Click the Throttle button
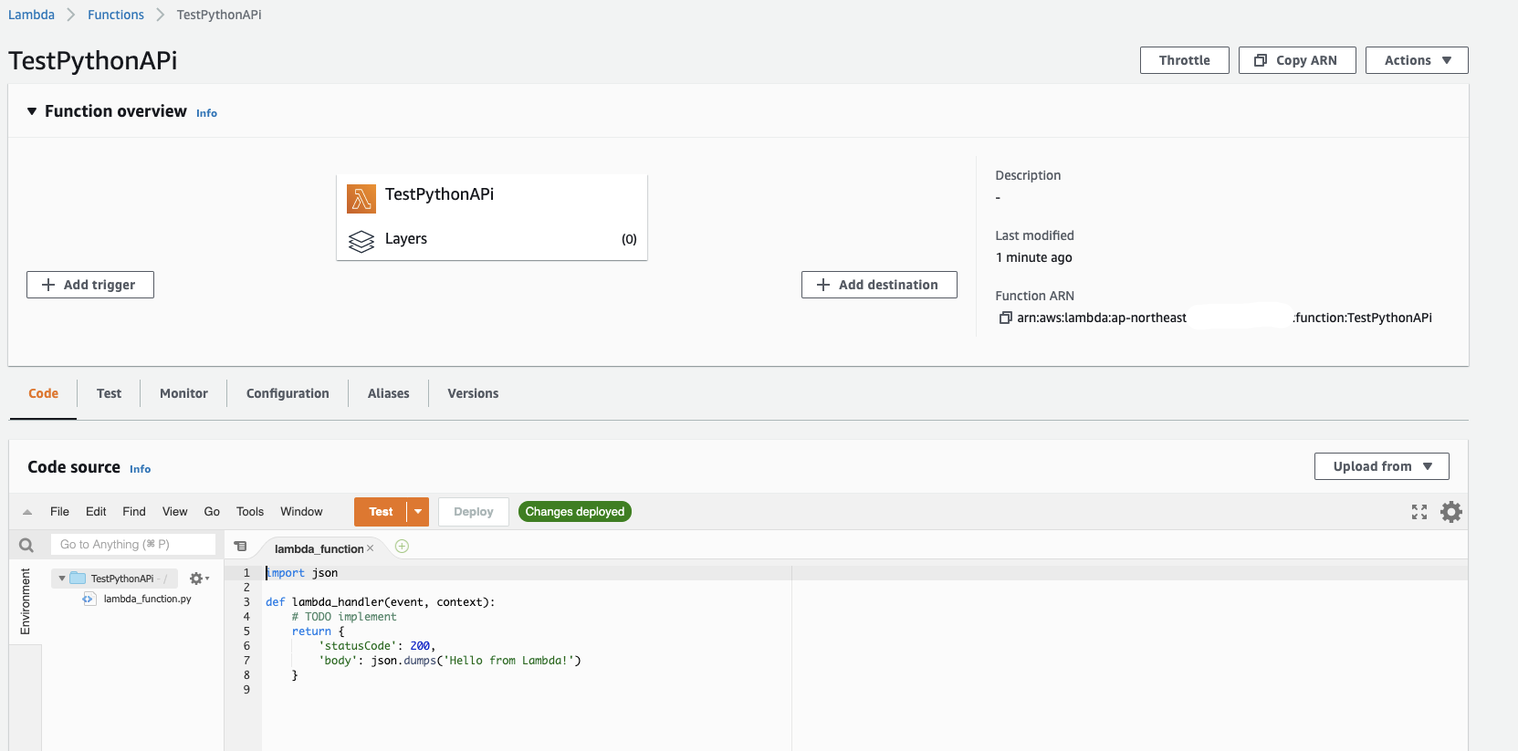 [x=1185, y=60]
